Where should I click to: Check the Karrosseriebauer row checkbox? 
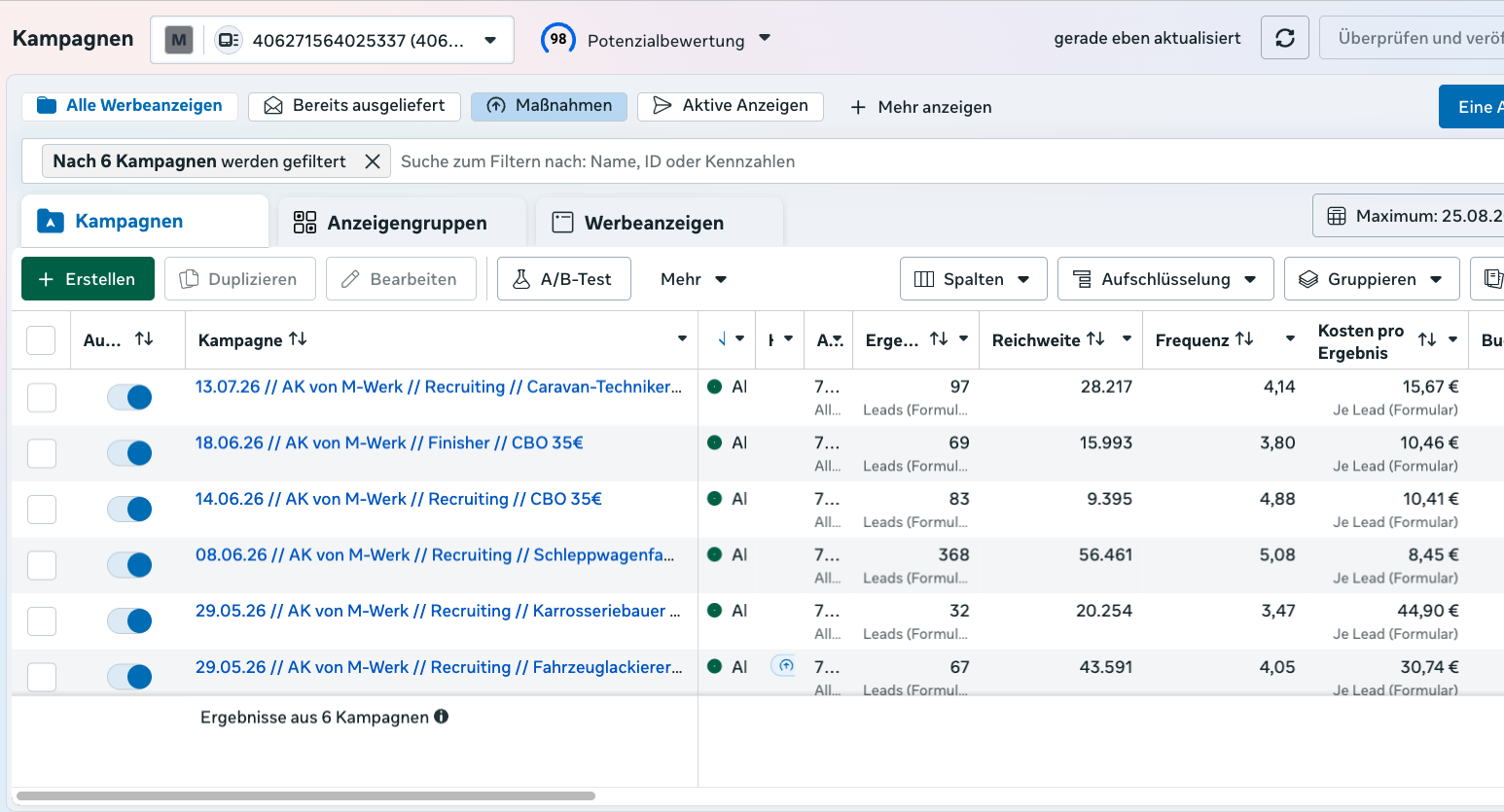tap(42, 620)
